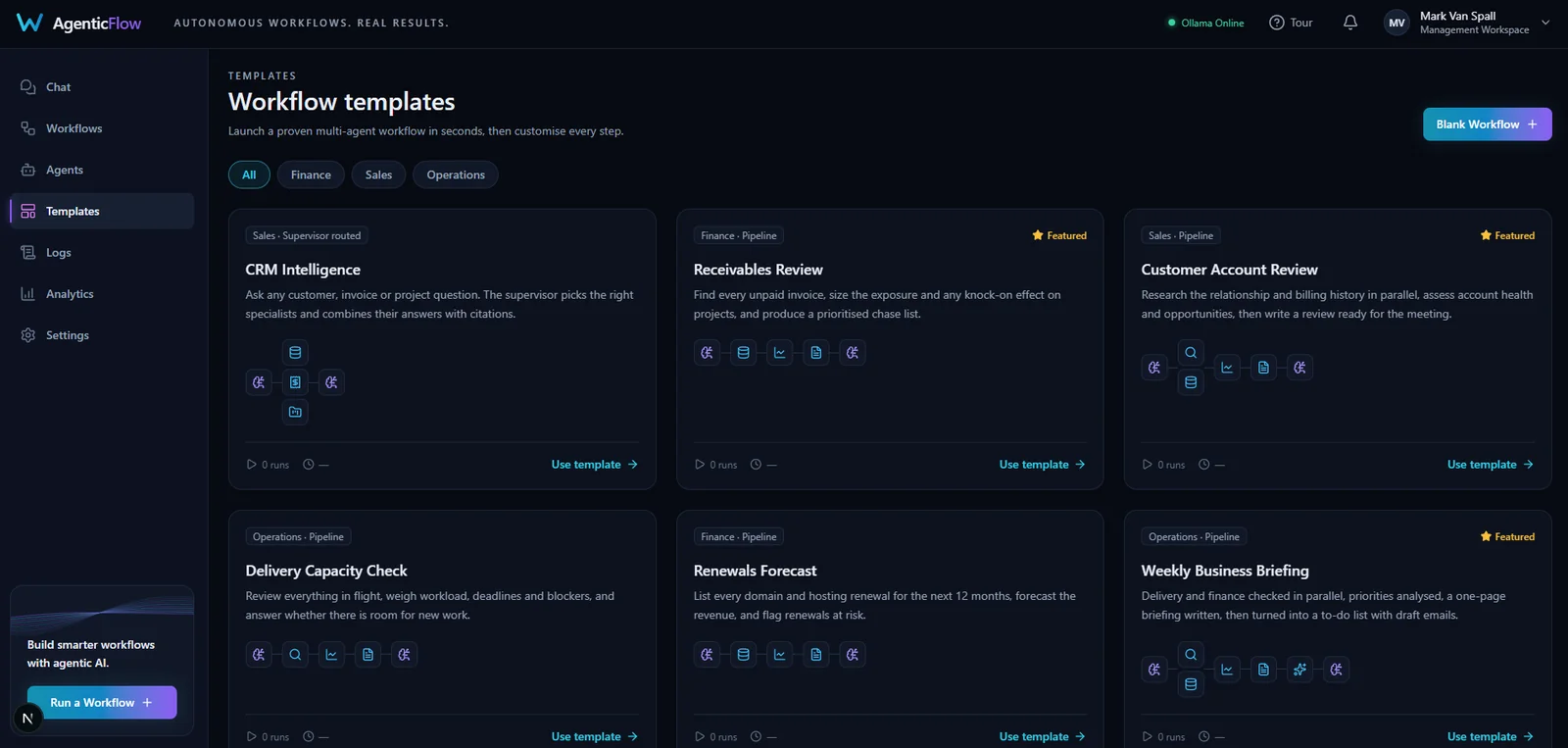Click the MV user avatar
Image resolution: width=1568 pixels, height=748 pixels.
click(1396, 23)
